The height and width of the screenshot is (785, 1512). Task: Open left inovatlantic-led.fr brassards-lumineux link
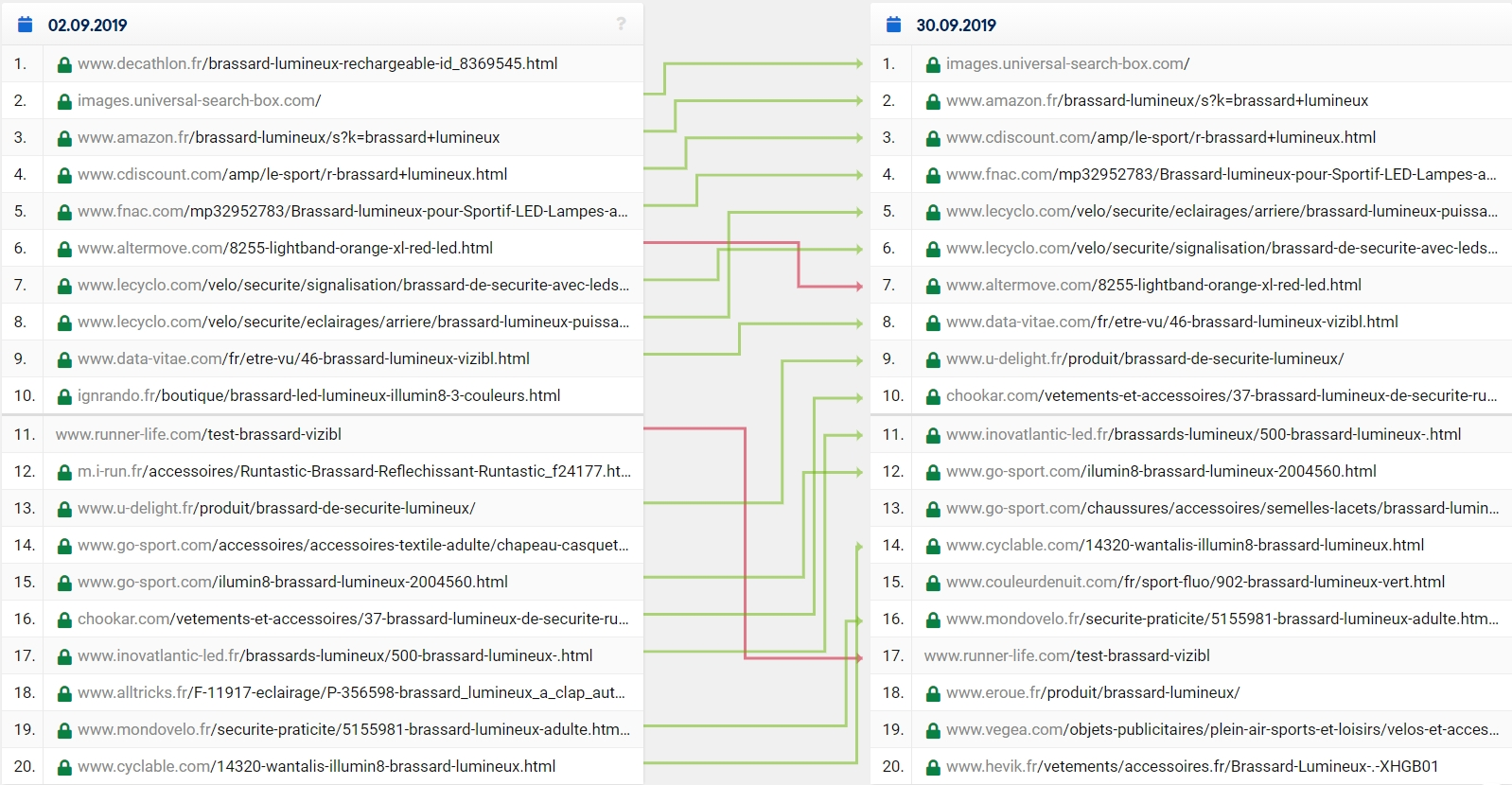[335, 655]
